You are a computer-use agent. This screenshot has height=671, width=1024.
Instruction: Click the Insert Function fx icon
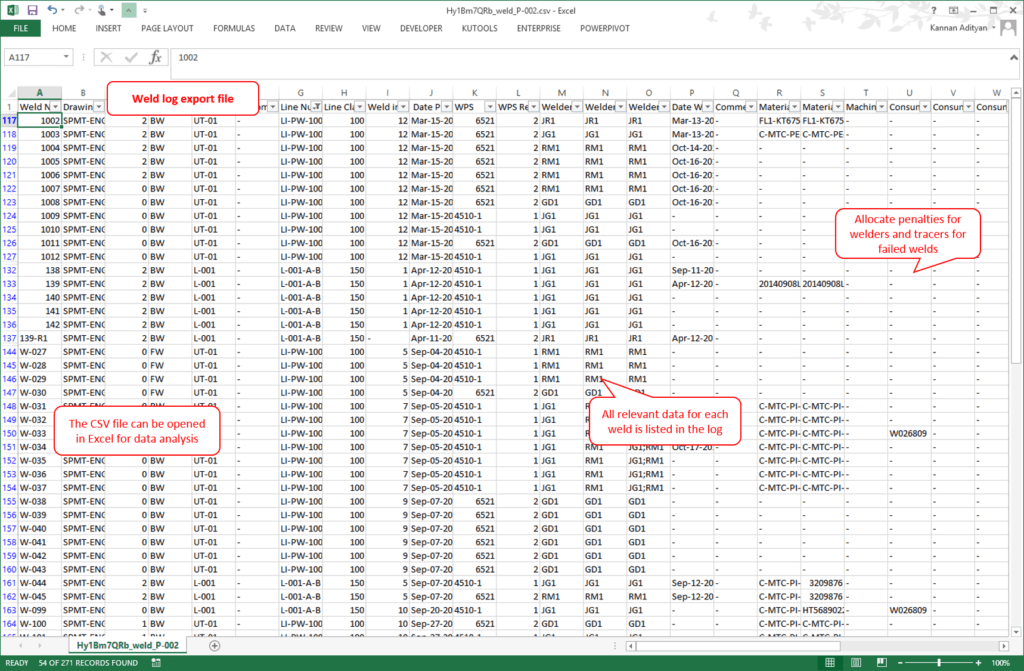tap(155, 57)
